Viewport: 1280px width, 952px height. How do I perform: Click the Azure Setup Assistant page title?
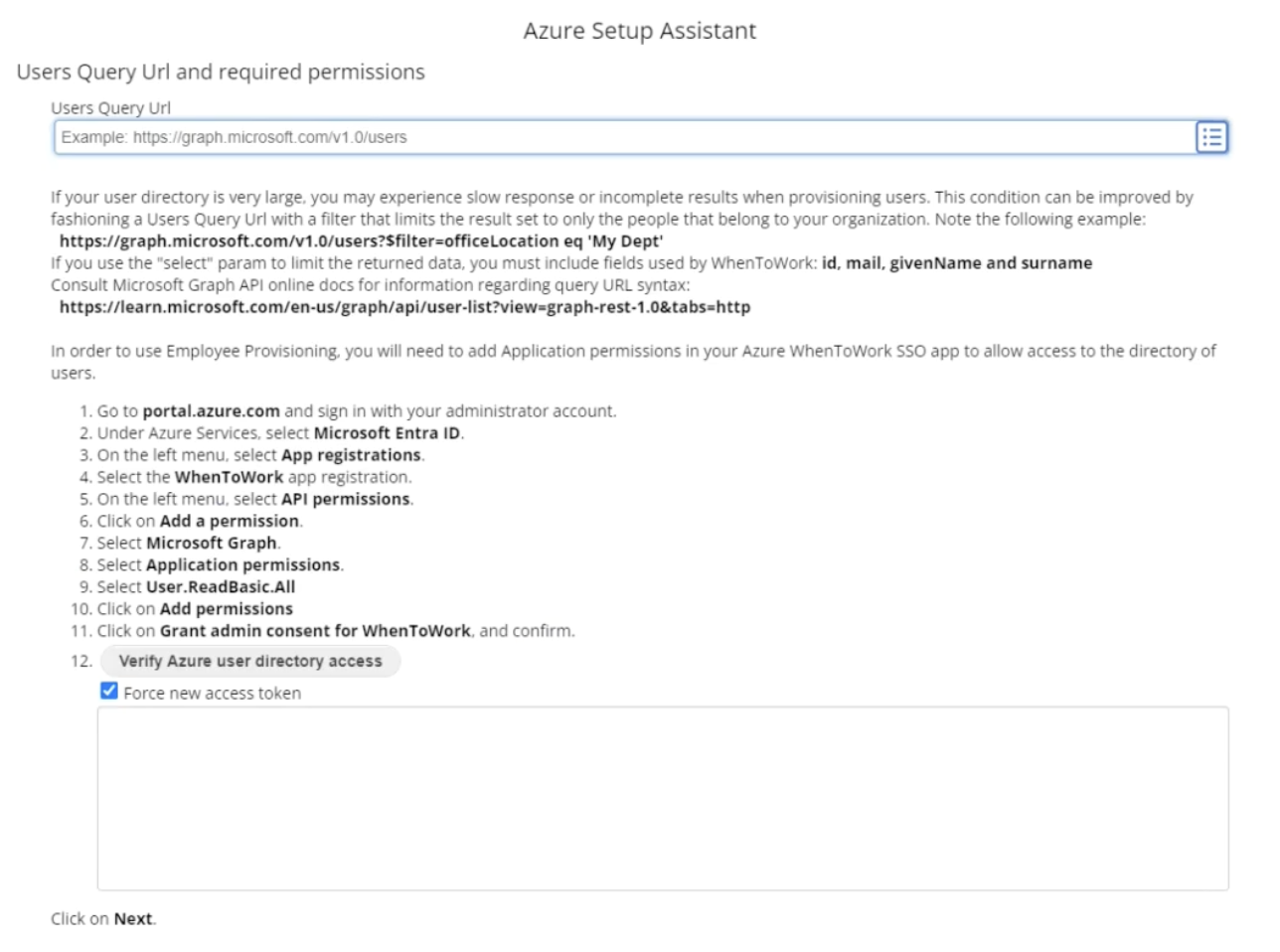click(640, 31)
